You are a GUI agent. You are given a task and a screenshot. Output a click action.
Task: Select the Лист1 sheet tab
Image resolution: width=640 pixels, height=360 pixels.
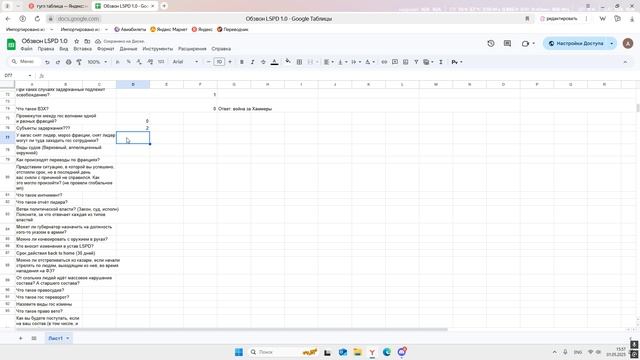click(x=58, y=338)
